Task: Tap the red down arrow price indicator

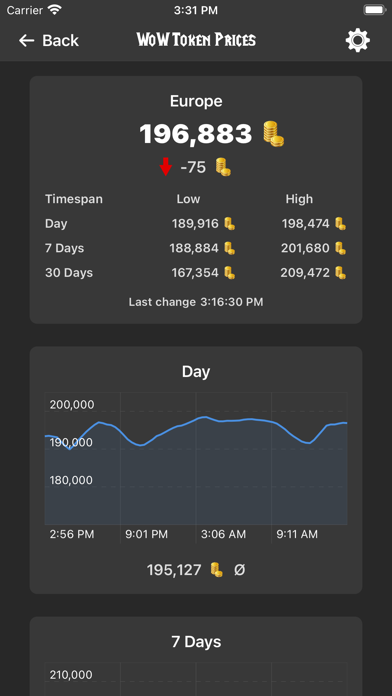Action: [166, 167]
